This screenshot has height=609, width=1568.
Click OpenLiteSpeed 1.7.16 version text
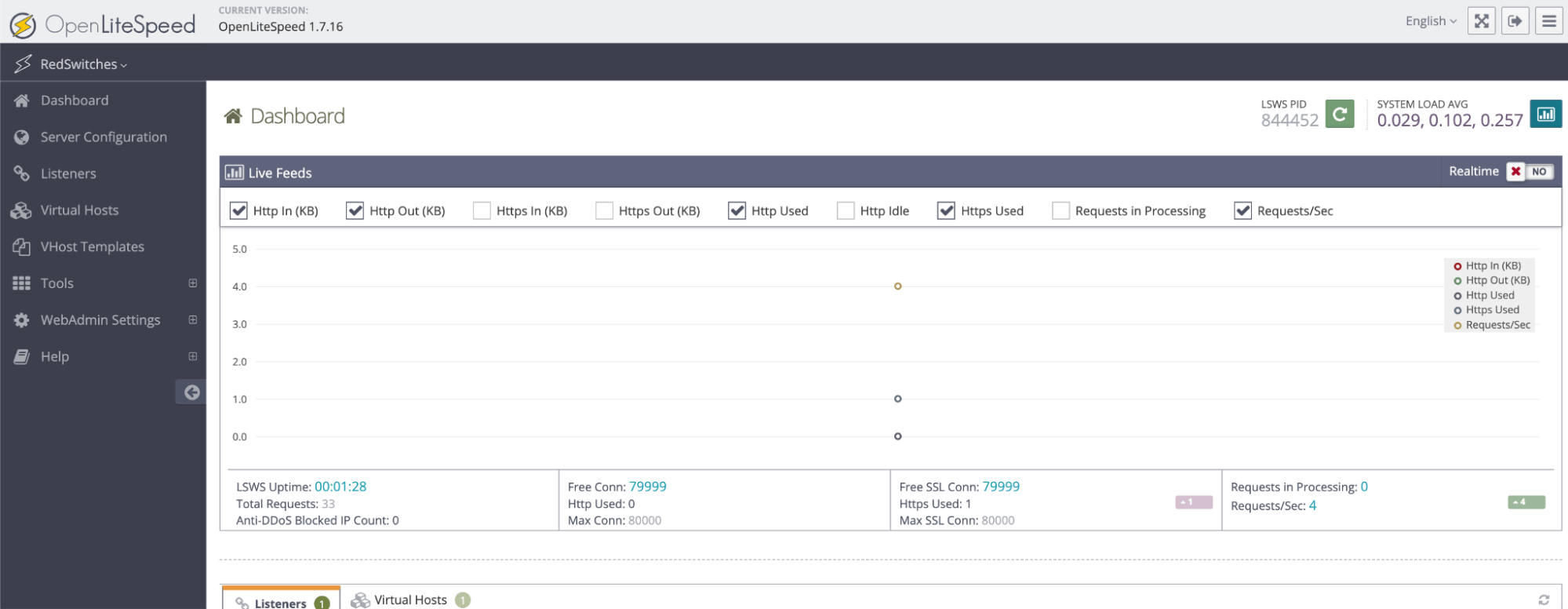coord(281,27)
